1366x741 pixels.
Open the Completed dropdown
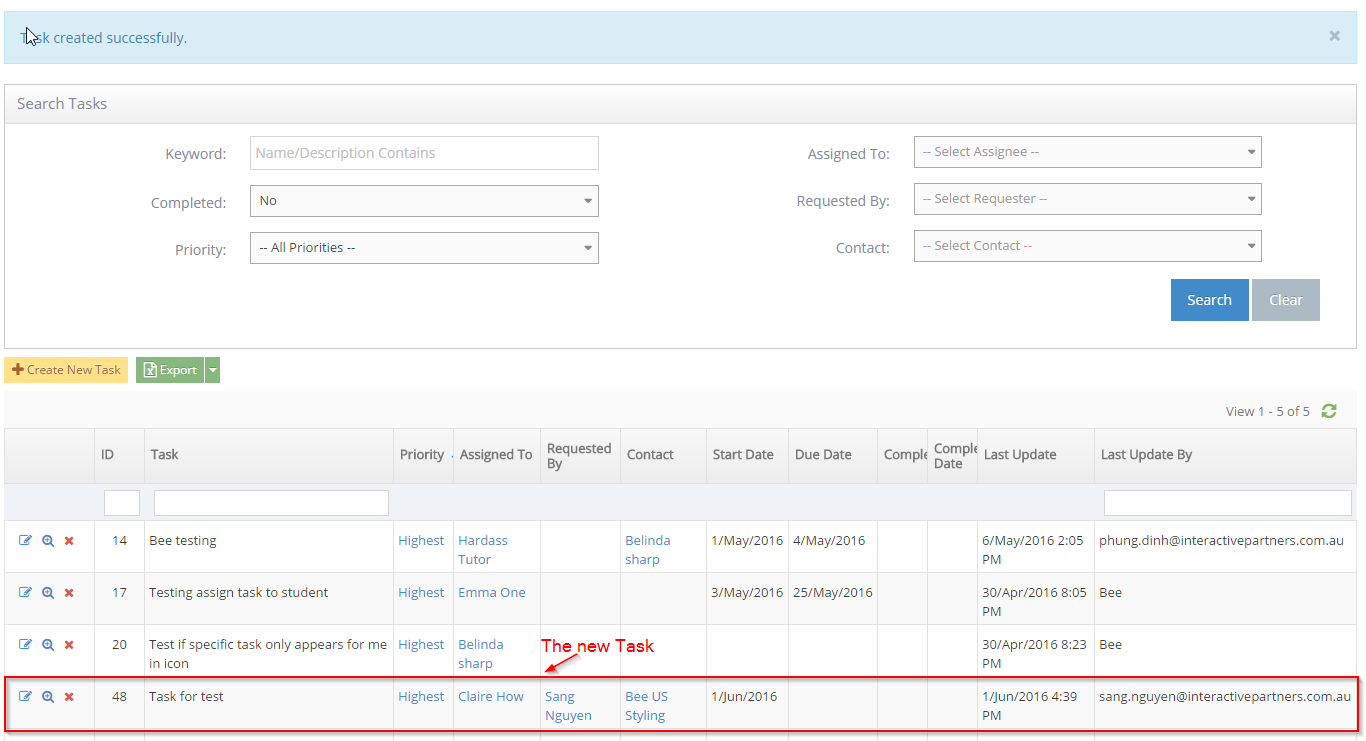(x=424, y=201)
